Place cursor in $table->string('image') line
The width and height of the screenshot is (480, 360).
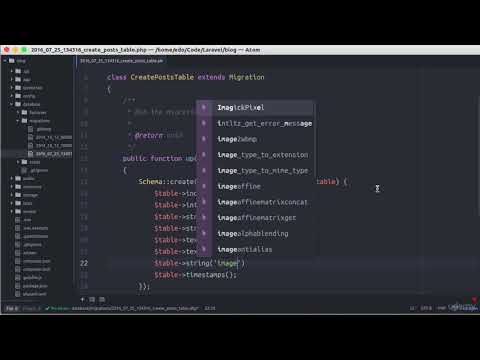[199, 263]
